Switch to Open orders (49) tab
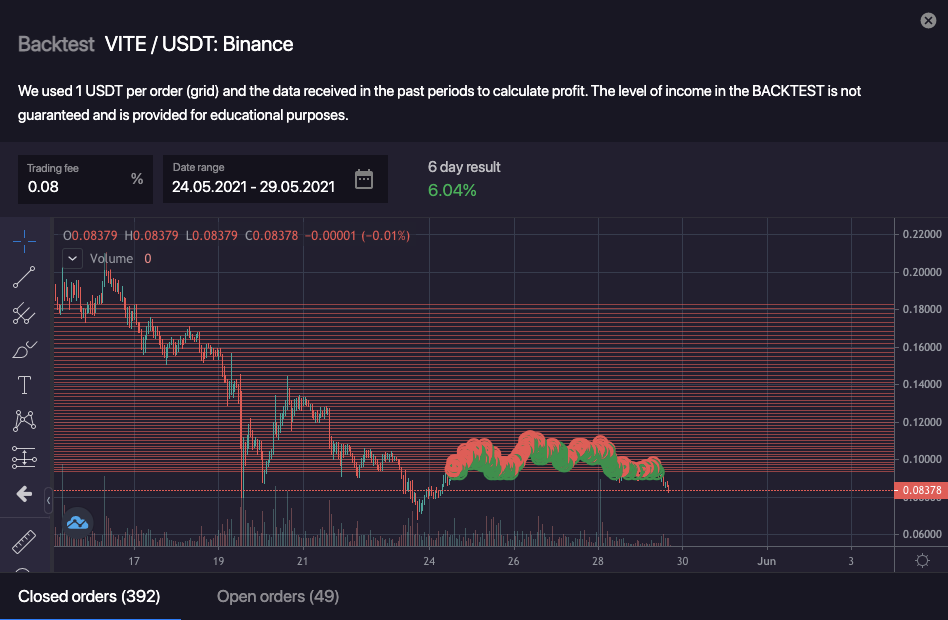Image resolution: width=948 pixels, height=620 pixels. click(278, 597)
